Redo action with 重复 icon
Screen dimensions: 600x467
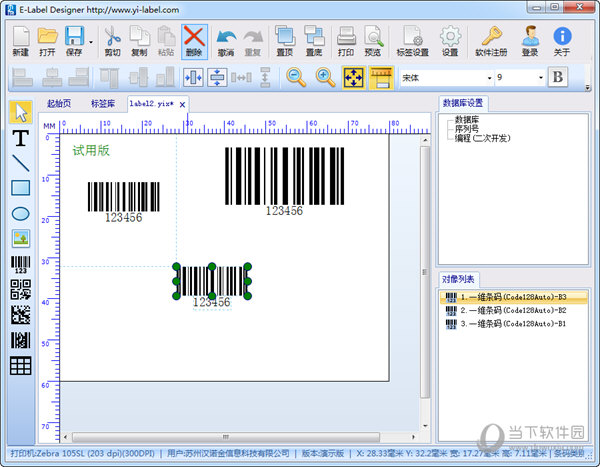[x=253, y=41]
